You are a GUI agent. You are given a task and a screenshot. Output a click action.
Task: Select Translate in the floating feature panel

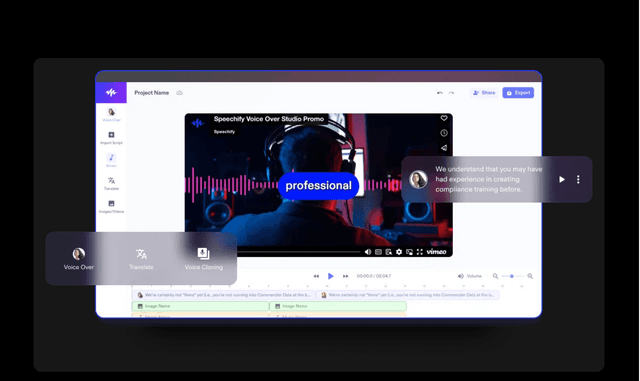(141, 258)
